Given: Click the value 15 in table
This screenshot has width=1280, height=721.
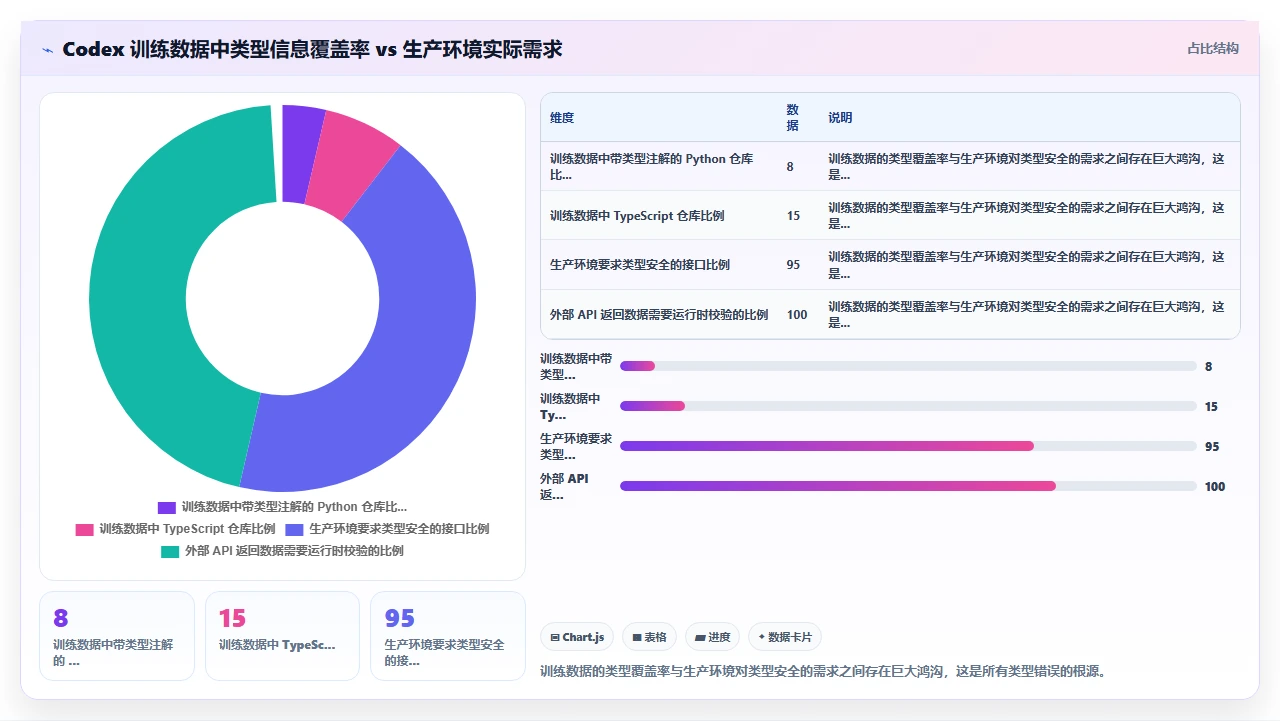Looking at the screenshot, I should [x=793, y=216].
